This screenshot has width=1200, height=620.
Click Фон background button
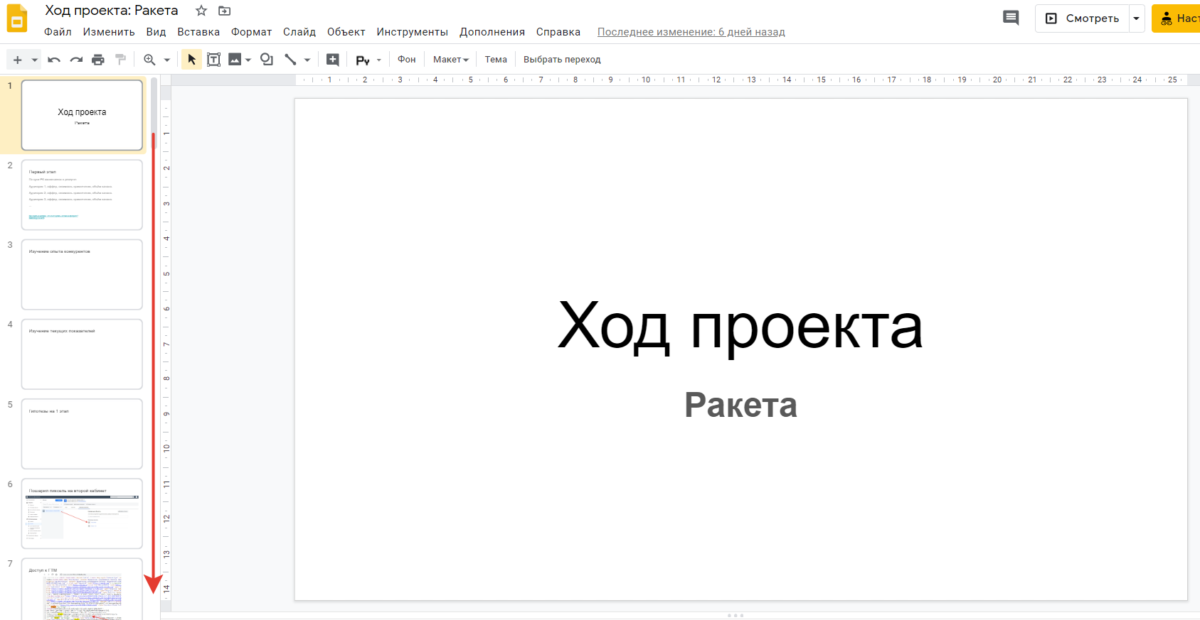[406, 60]
